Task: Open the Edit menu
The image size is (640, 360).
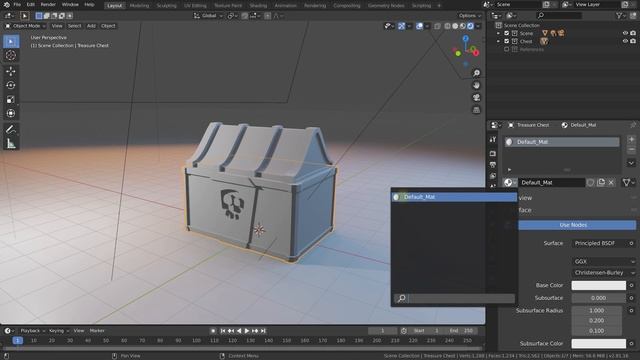Action: pos(31,4)
